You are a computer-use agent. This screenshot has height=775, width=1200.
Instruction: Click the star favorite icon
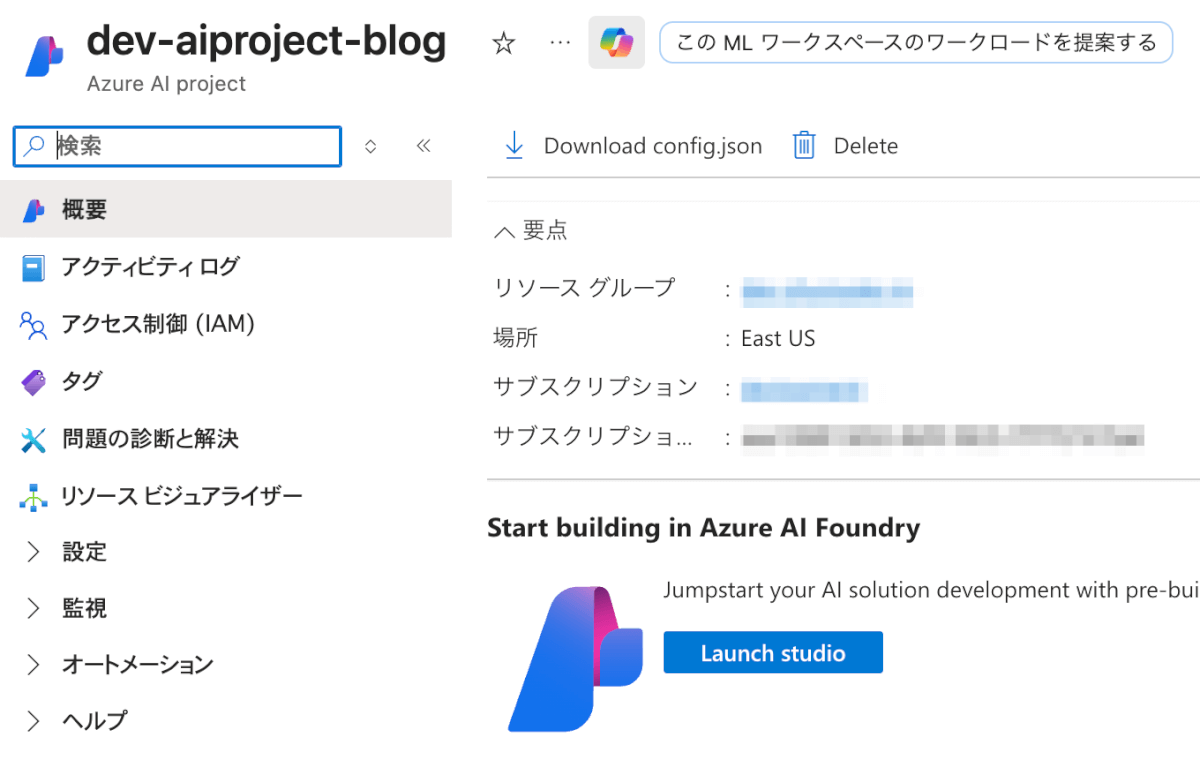coord(504,43)
